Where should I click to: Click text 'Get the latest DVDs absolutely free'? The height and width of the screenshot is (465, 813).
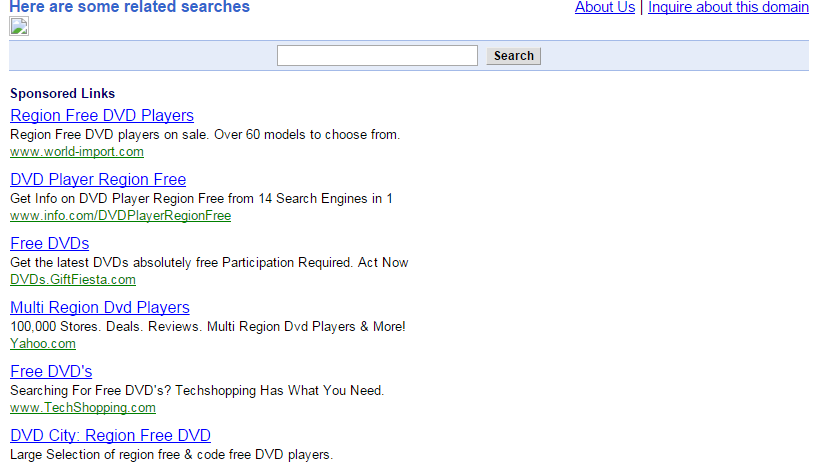click(x=114, y=263)
